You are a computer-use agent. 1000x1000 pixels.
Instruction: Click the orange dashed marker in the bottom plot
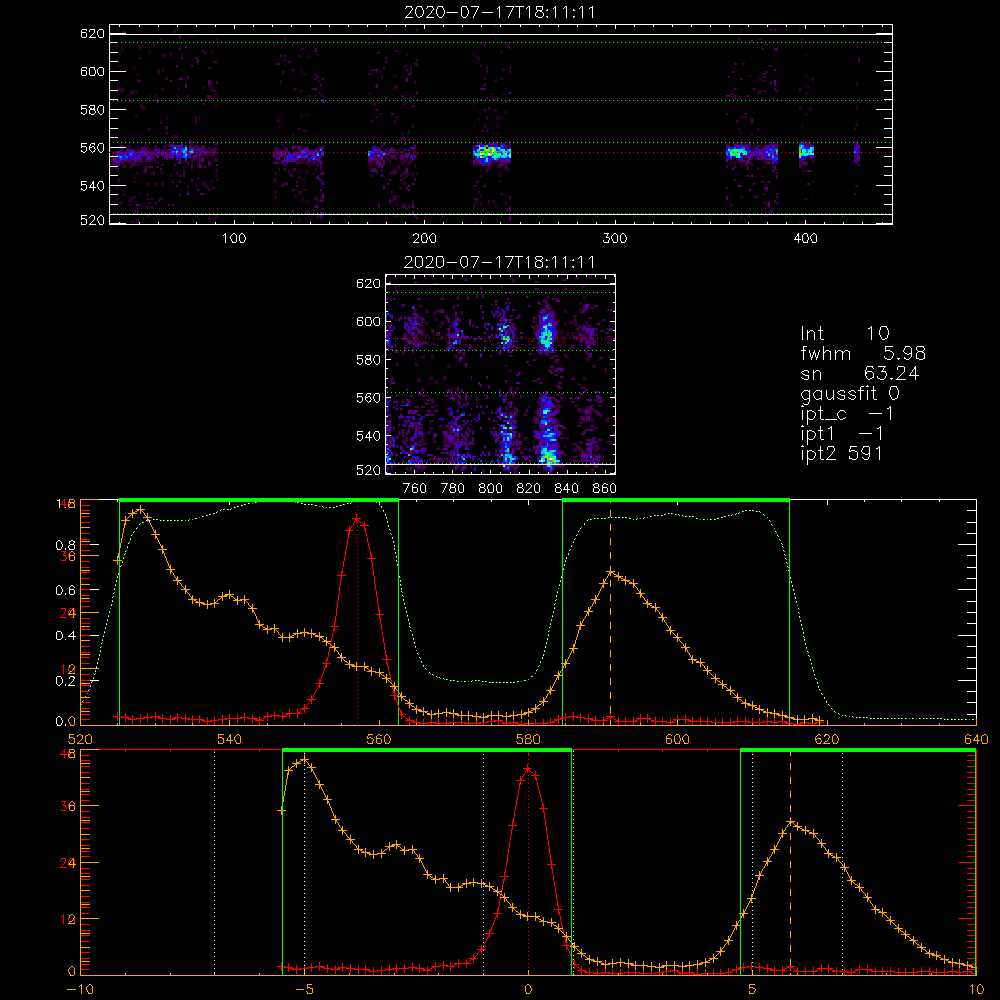pos(790,861)
